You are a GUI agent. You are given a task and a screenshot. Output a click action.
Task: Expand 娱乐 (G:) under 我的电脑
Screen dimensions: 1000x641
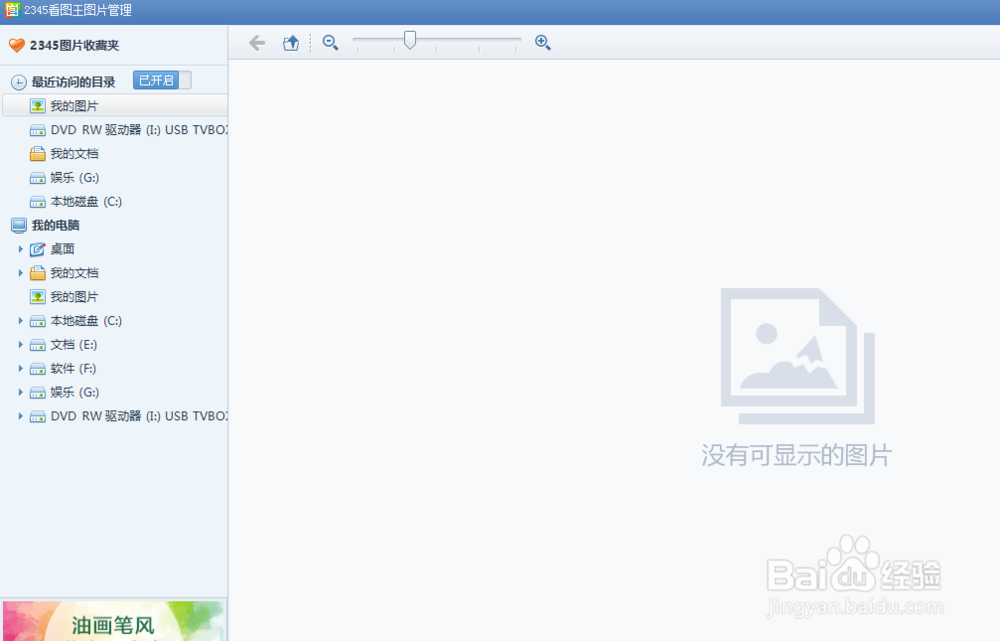point(20,392)
